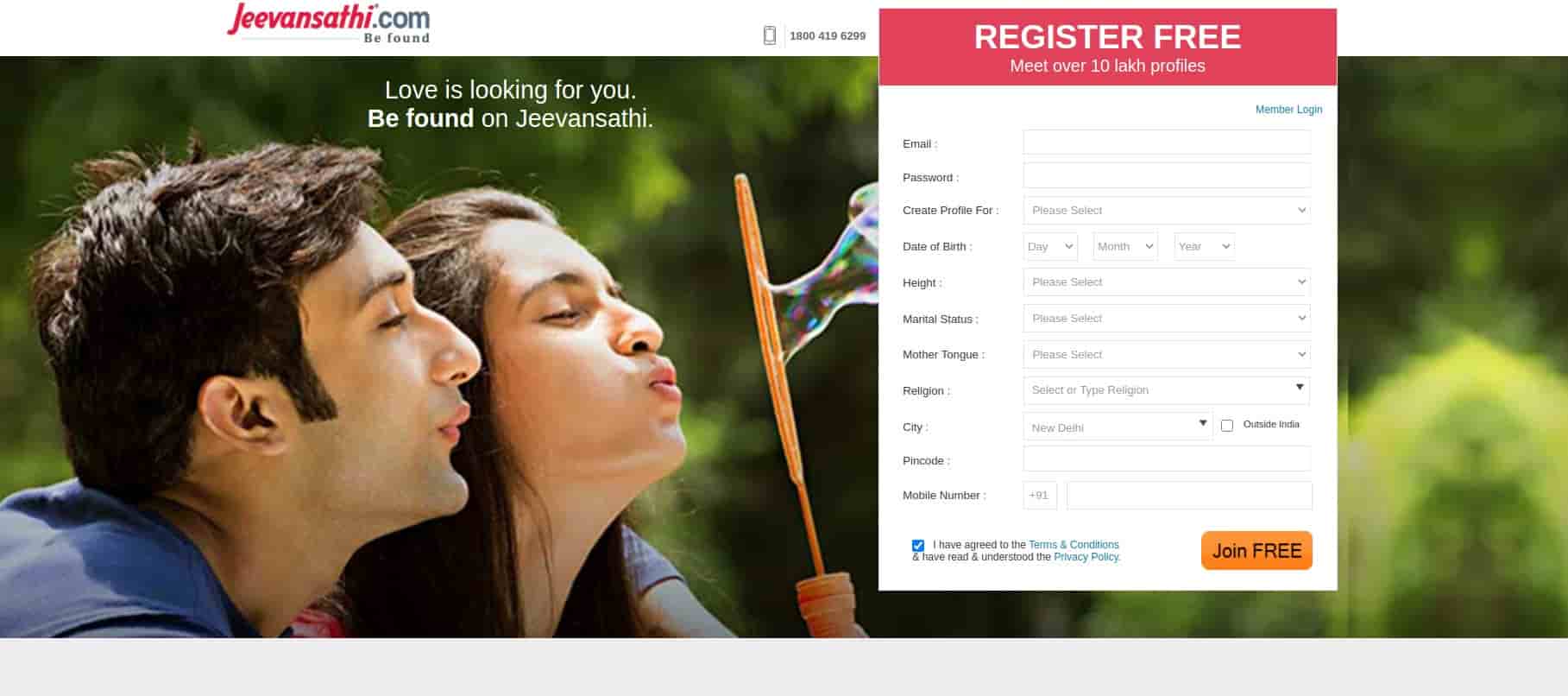Screen dimensions: 1568x696
Task: Open the Year dropdown
Action: point(1204,247)
